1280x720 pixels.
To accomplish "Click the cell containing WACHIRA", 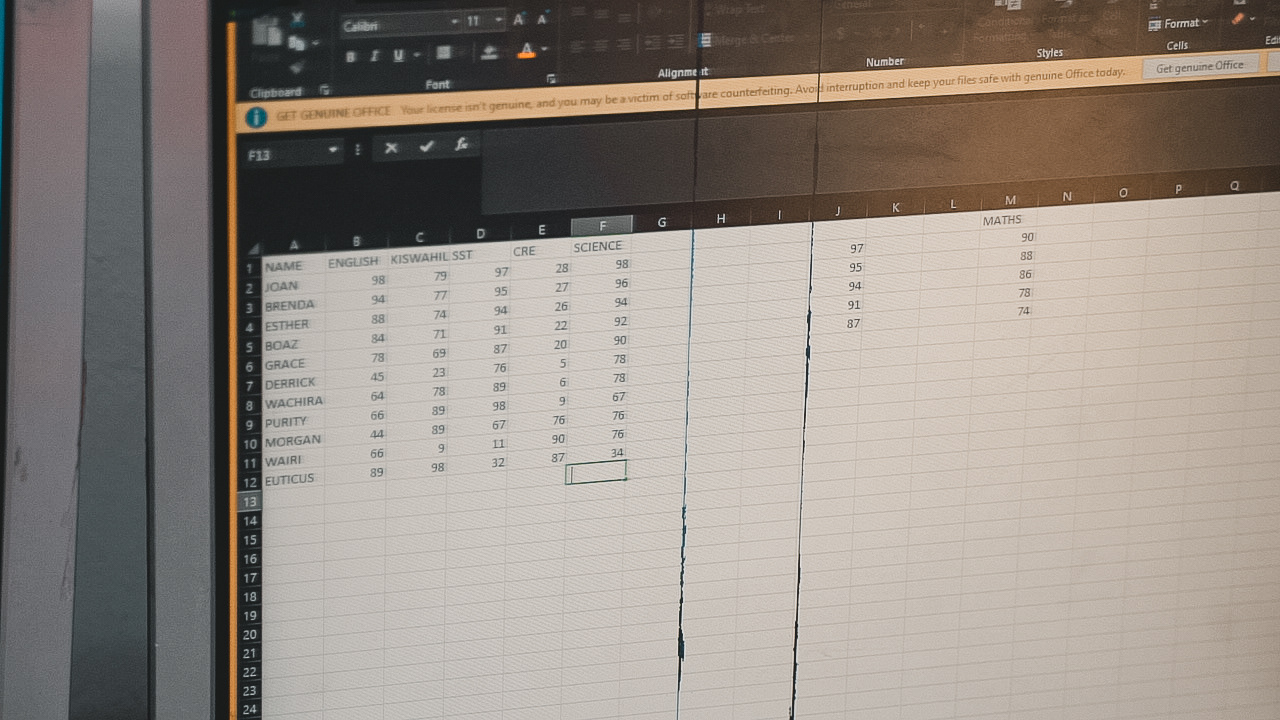I will pos(292,402).
